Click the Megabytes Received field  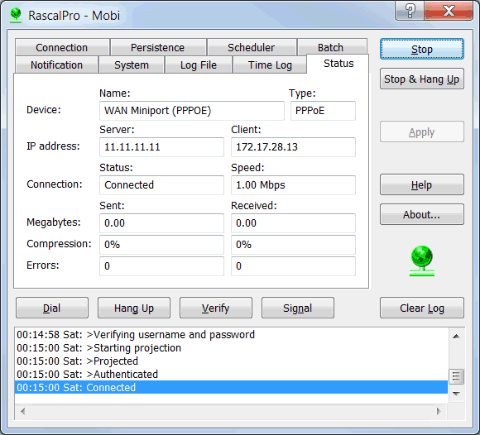293,223
